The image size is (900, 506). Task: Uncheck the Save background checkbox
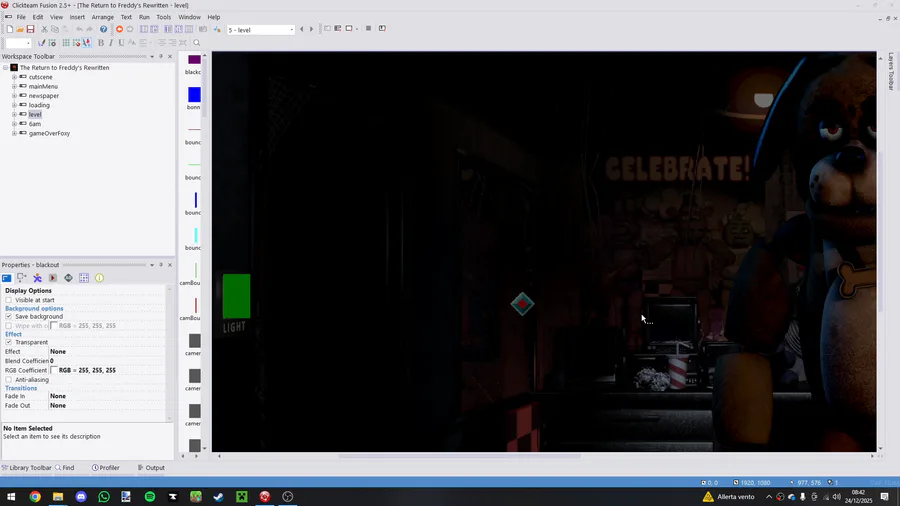click(x=9, y=317)
